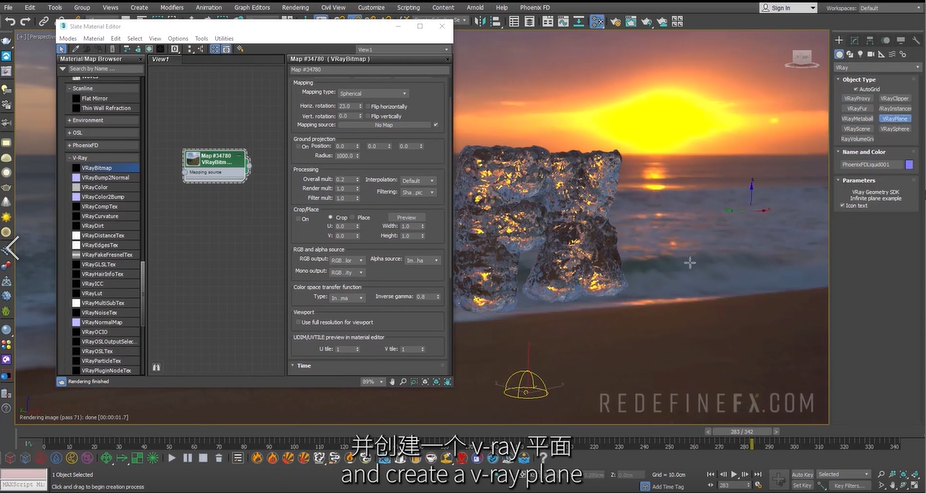The height and width of the screenshot is (493, 926).
Task: Open the Display command panel tab
Action: click(x=901, y=40)
